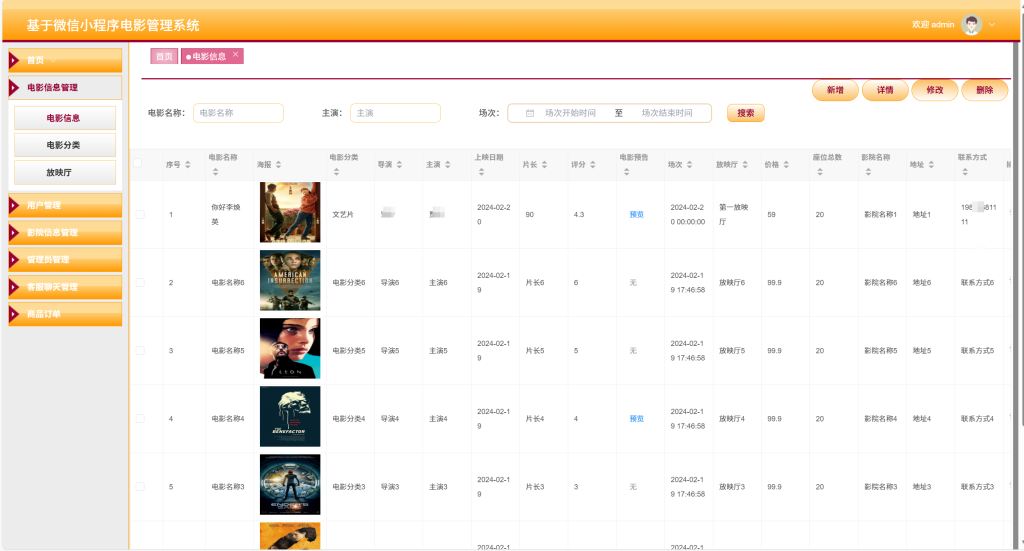The height and width of the screenshot is (551, 1024).
Task: Click the 新增 button
Action: 835,90
